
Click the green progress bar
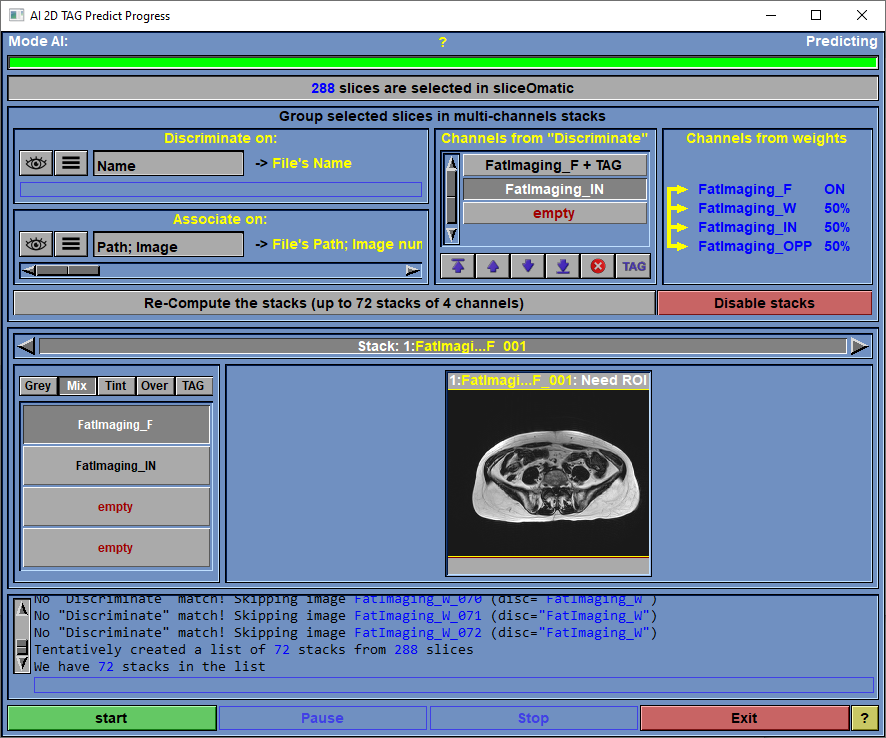tap(442, 63)
